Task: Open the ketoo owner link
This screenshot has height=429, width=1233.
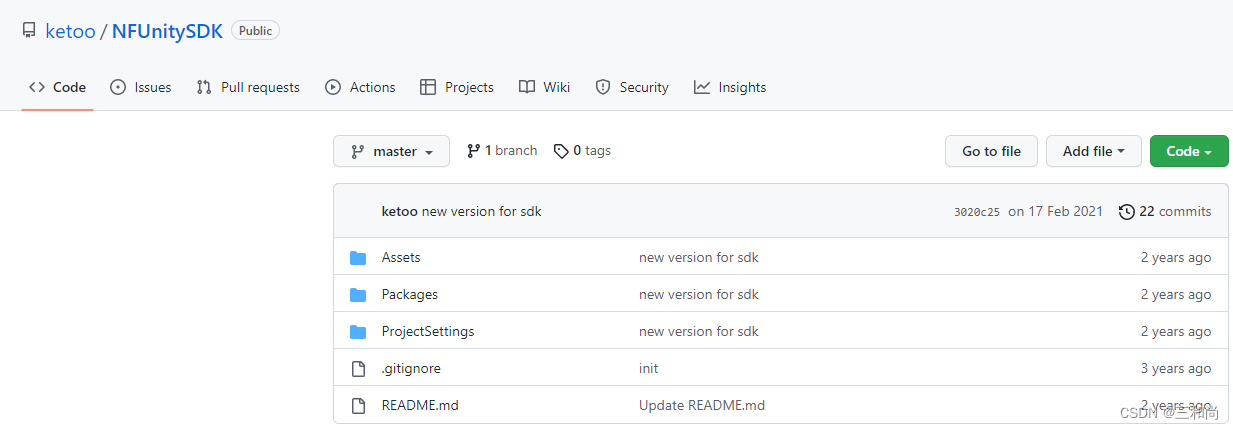Action: point(70,31)
